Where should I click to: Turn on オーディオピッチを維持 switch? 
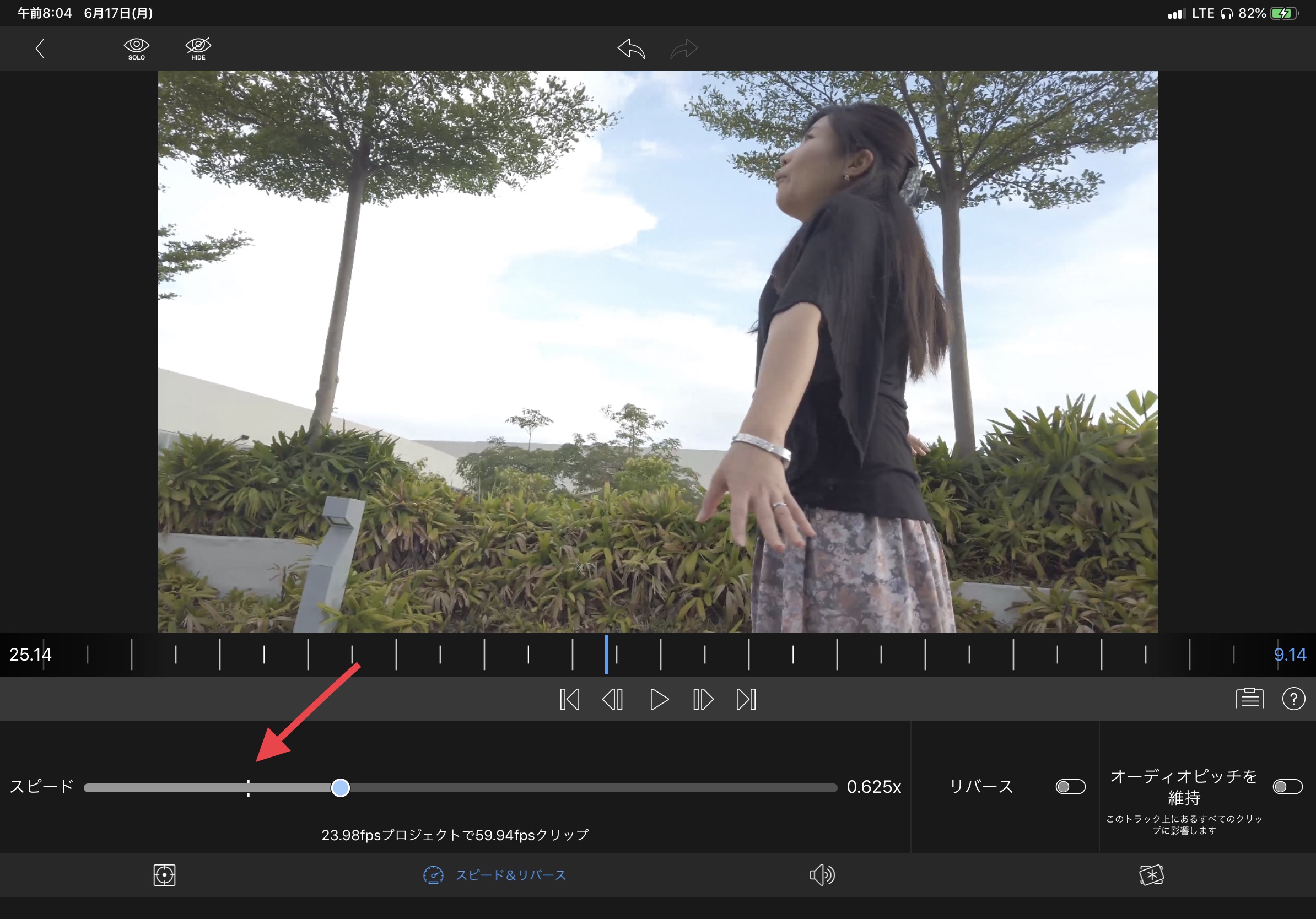tap(1287, 787)
